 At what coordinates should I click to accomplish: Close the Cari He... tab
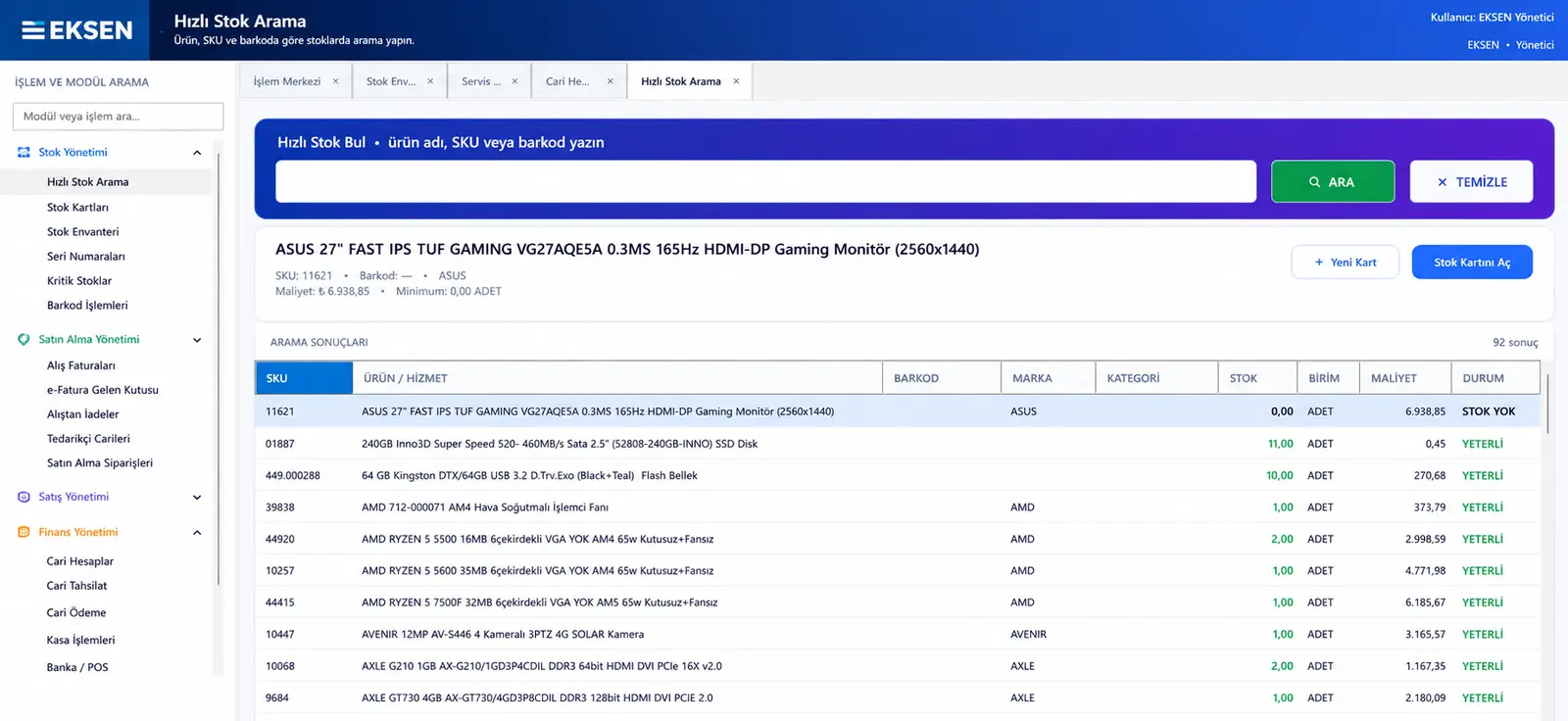click(610, 81)
